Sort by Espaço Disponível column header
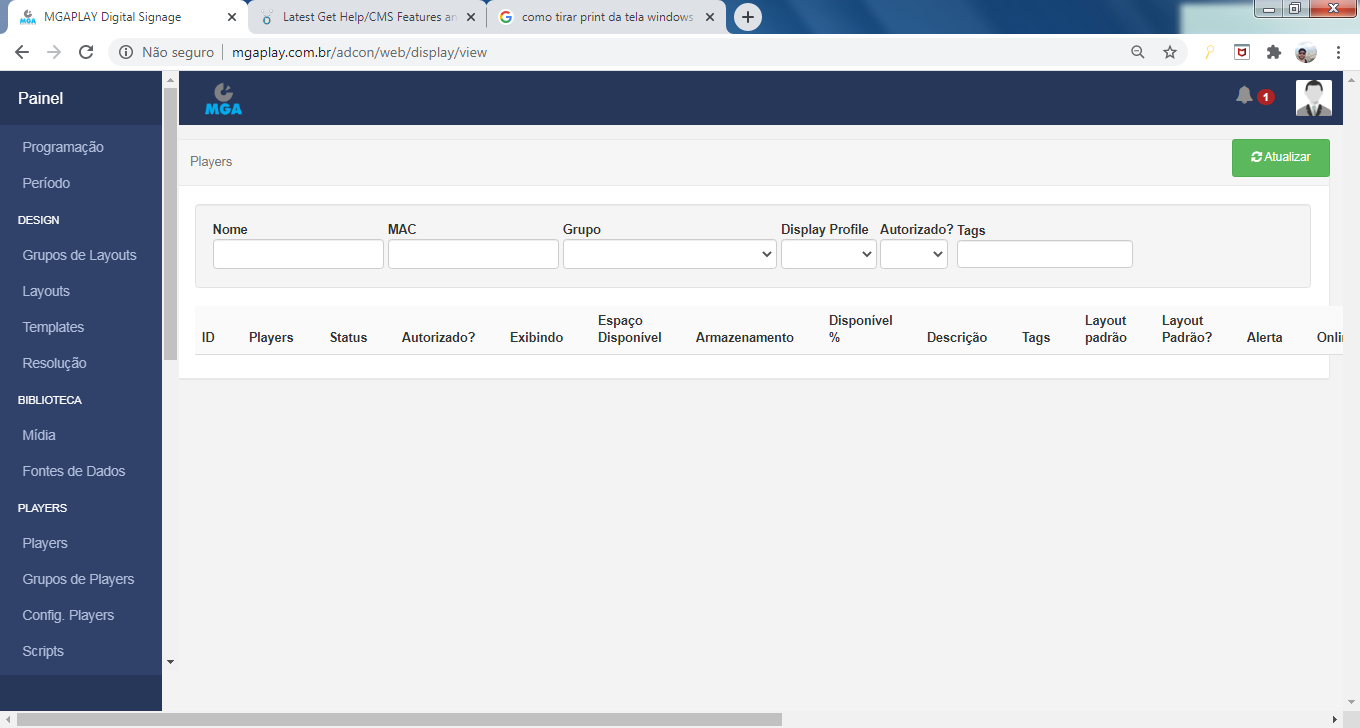The height and width of the screenshot is (728, 1360). click(630, 329)
